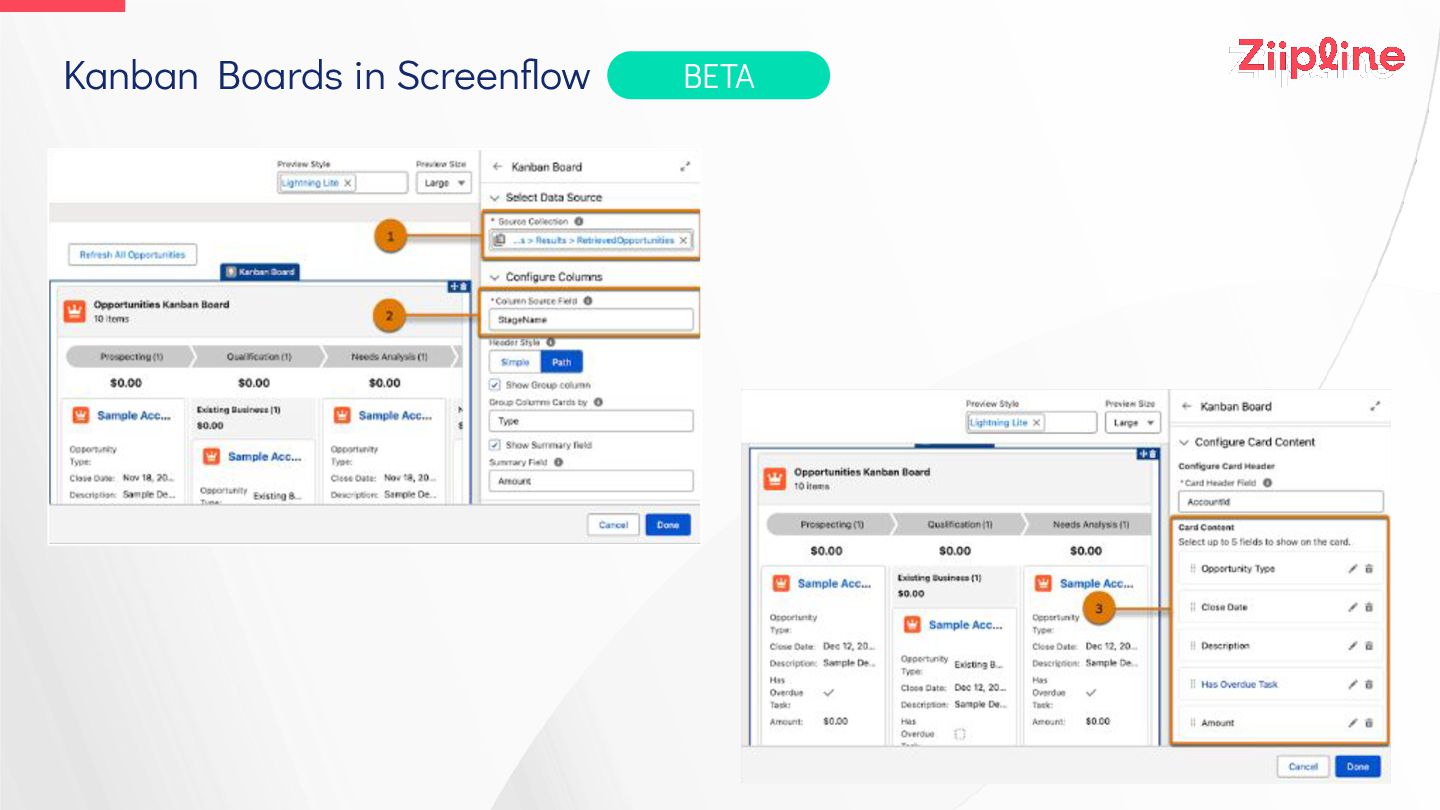Collapse the Select Data Source section
Viewport: 1440px width, 810px height.
click(x=495, y=198)
